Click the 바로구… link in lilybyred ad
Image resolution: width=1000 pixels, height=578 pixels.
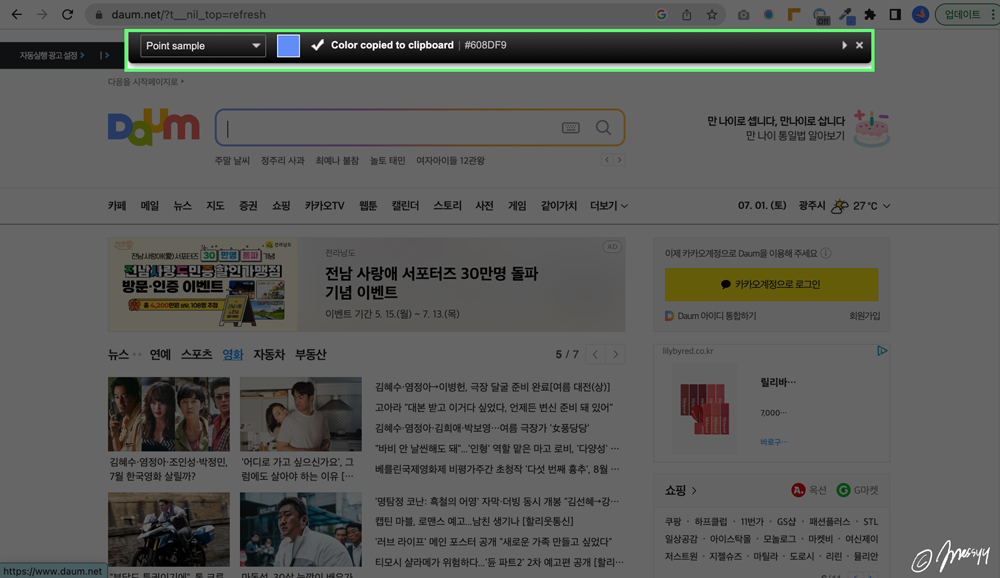774,441
